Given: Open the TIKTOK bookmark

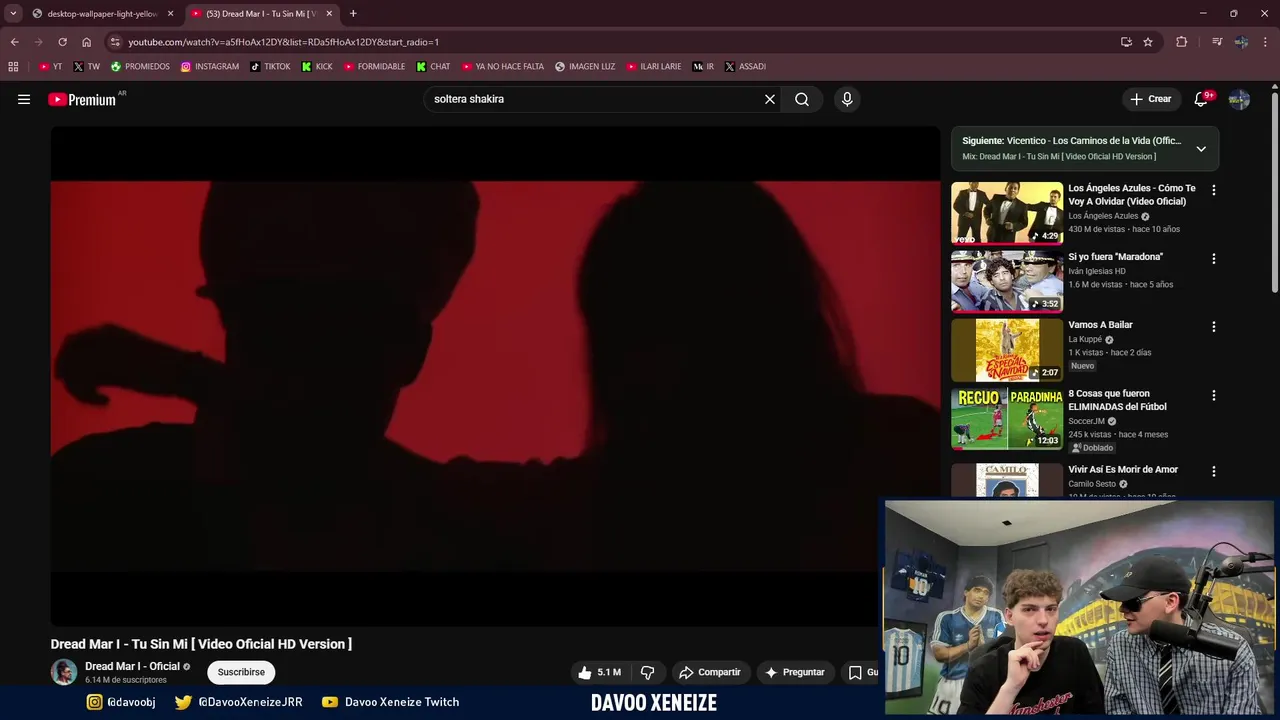Looking at the screenshot, I should pyautogui.click(x=270, y=67).
